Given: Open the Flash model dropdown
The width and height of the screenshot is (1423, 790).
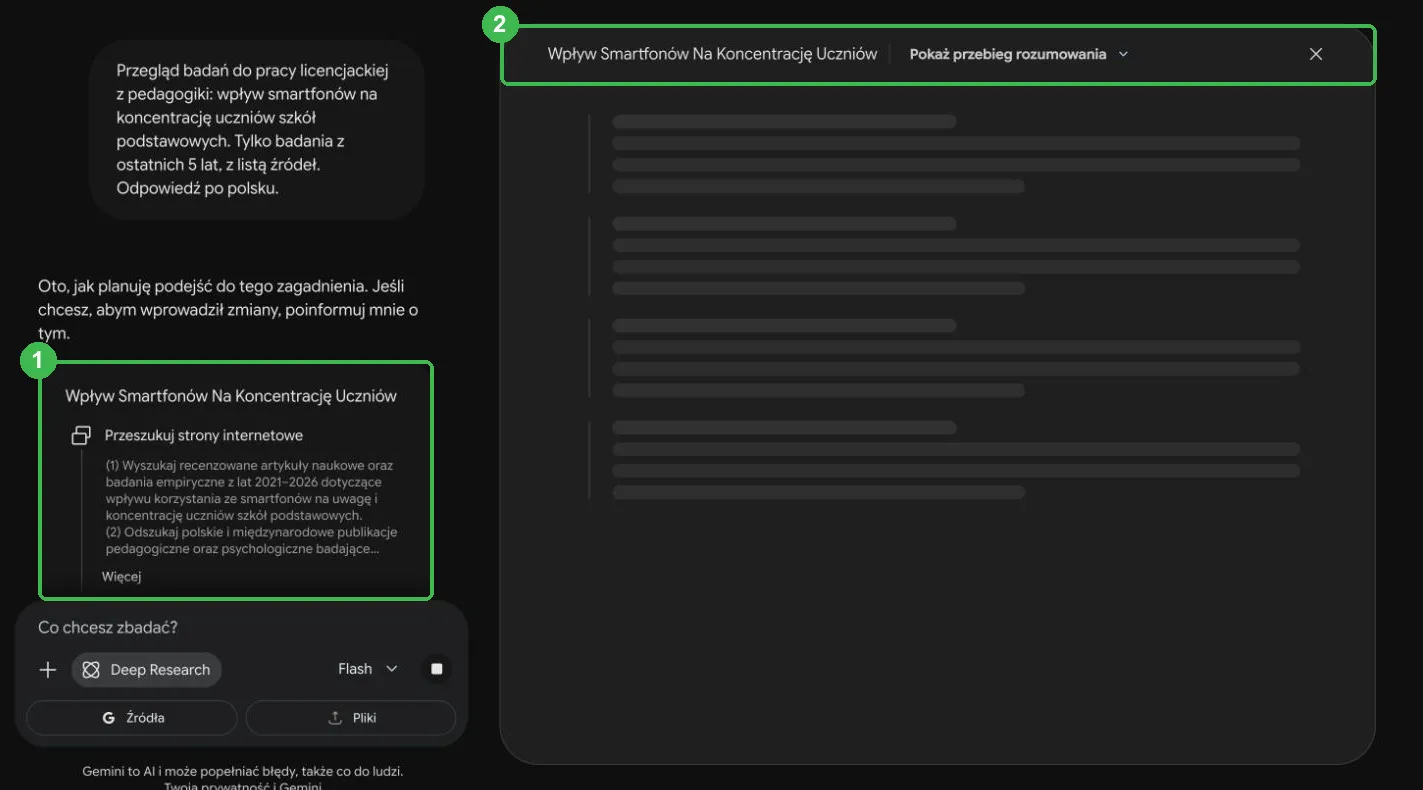Looking at the screenshot, I should pyautogui.click(x=367, y=669).
